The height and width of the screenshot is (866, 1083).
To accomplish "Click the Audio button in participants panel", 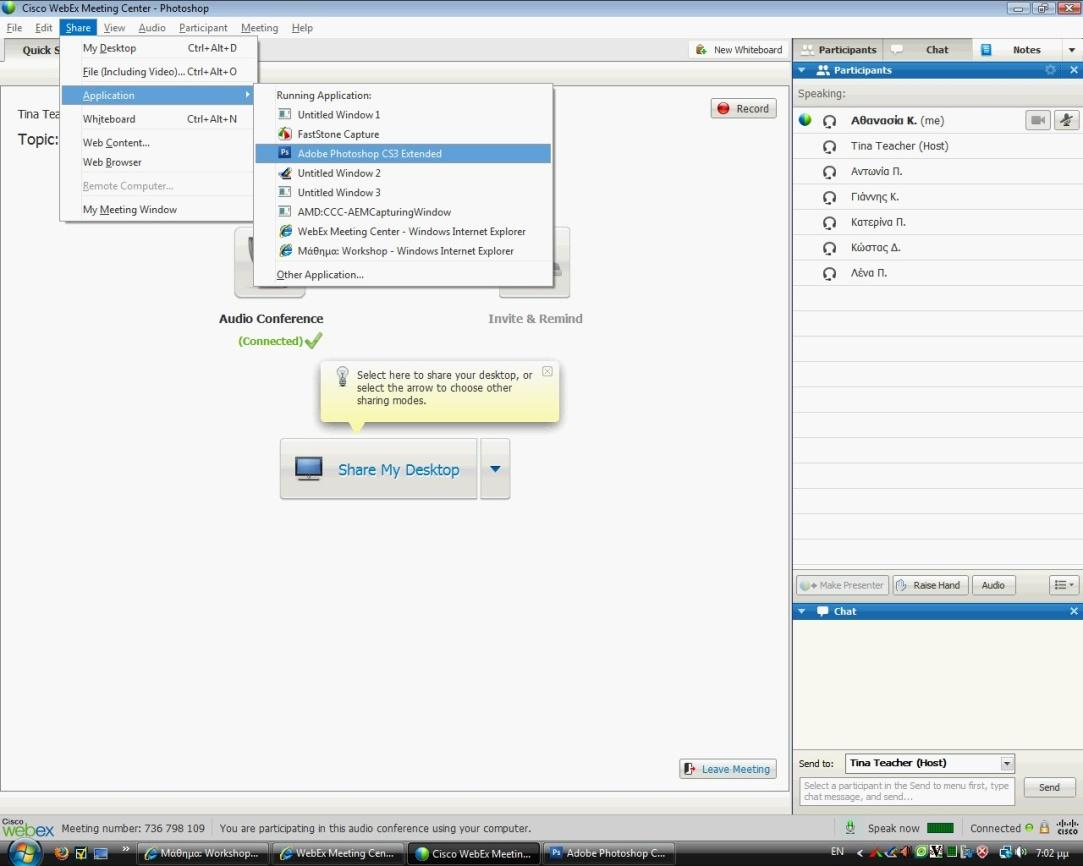I will pos(993,585).
